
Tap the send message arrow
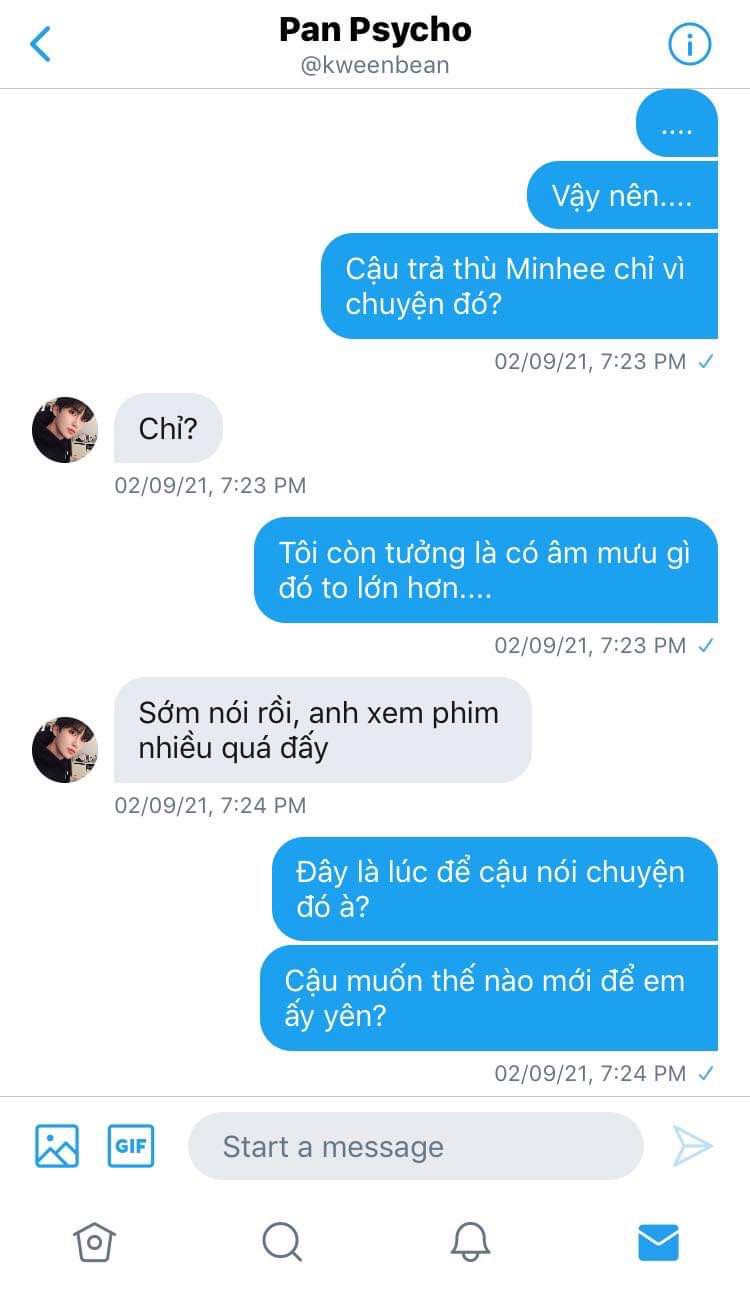click(692, 1146)
